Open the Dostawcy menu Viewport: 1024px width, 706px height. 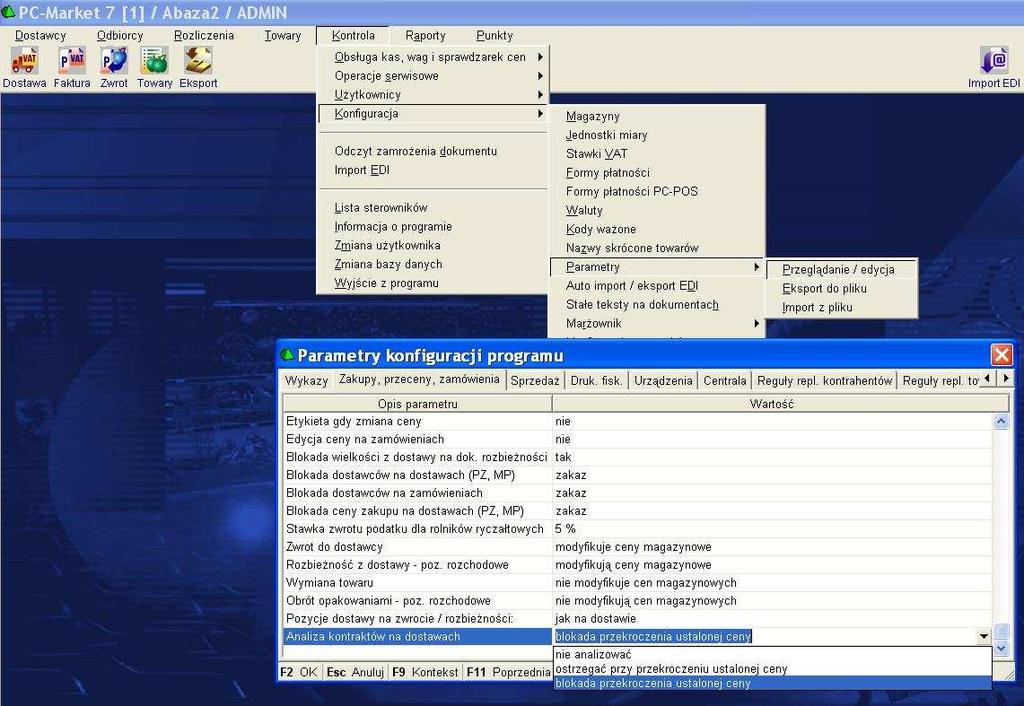pyautogui.click(x=40, y=35)
